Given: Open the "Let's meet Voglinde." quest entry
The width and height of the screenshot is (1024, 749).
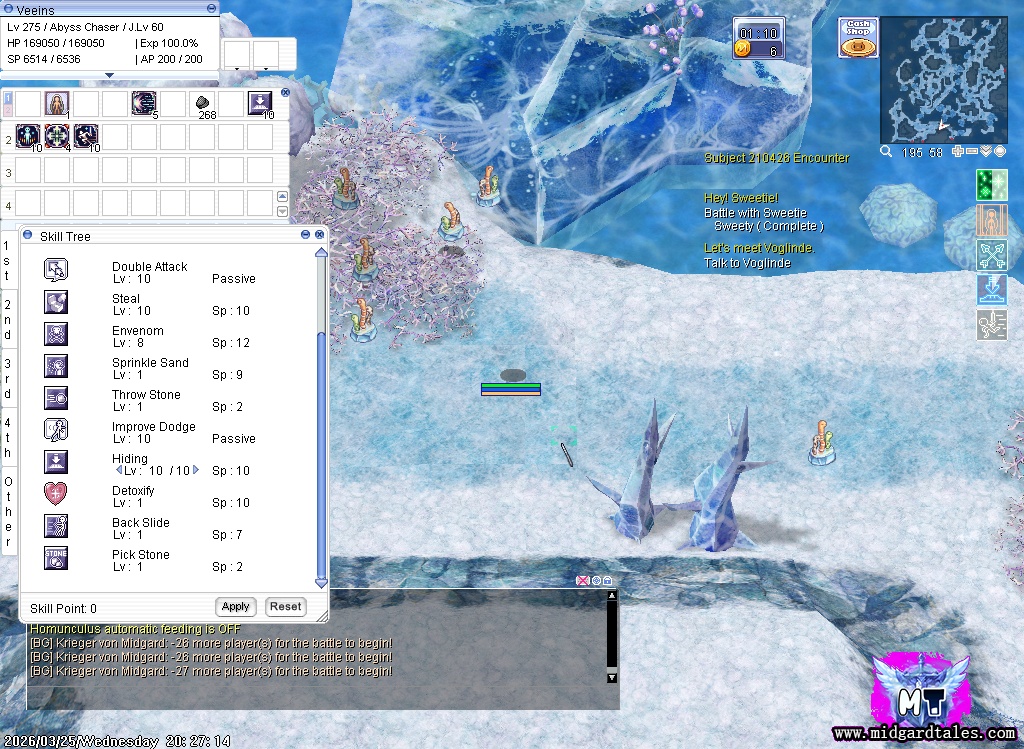Looking at the screenshot, I should point(759,248).
